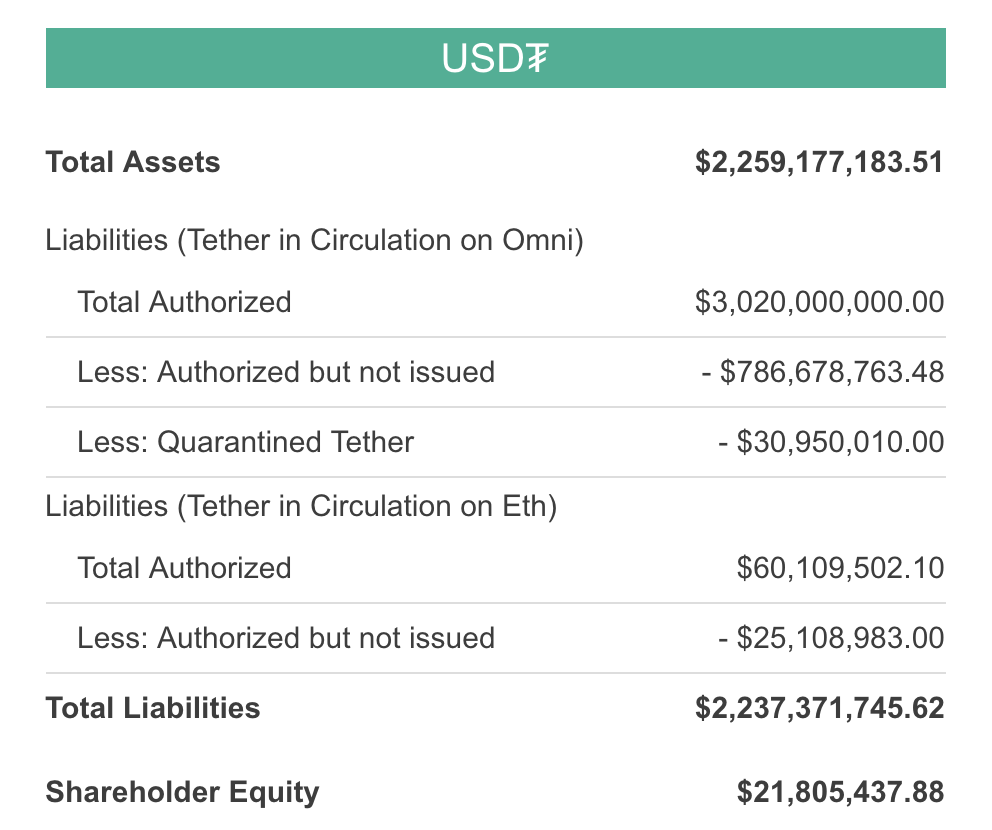Click the $3,020,000,000.00 authorized amount
The height and width of the screenshot is (830, 992).
(x=819, y=302)
